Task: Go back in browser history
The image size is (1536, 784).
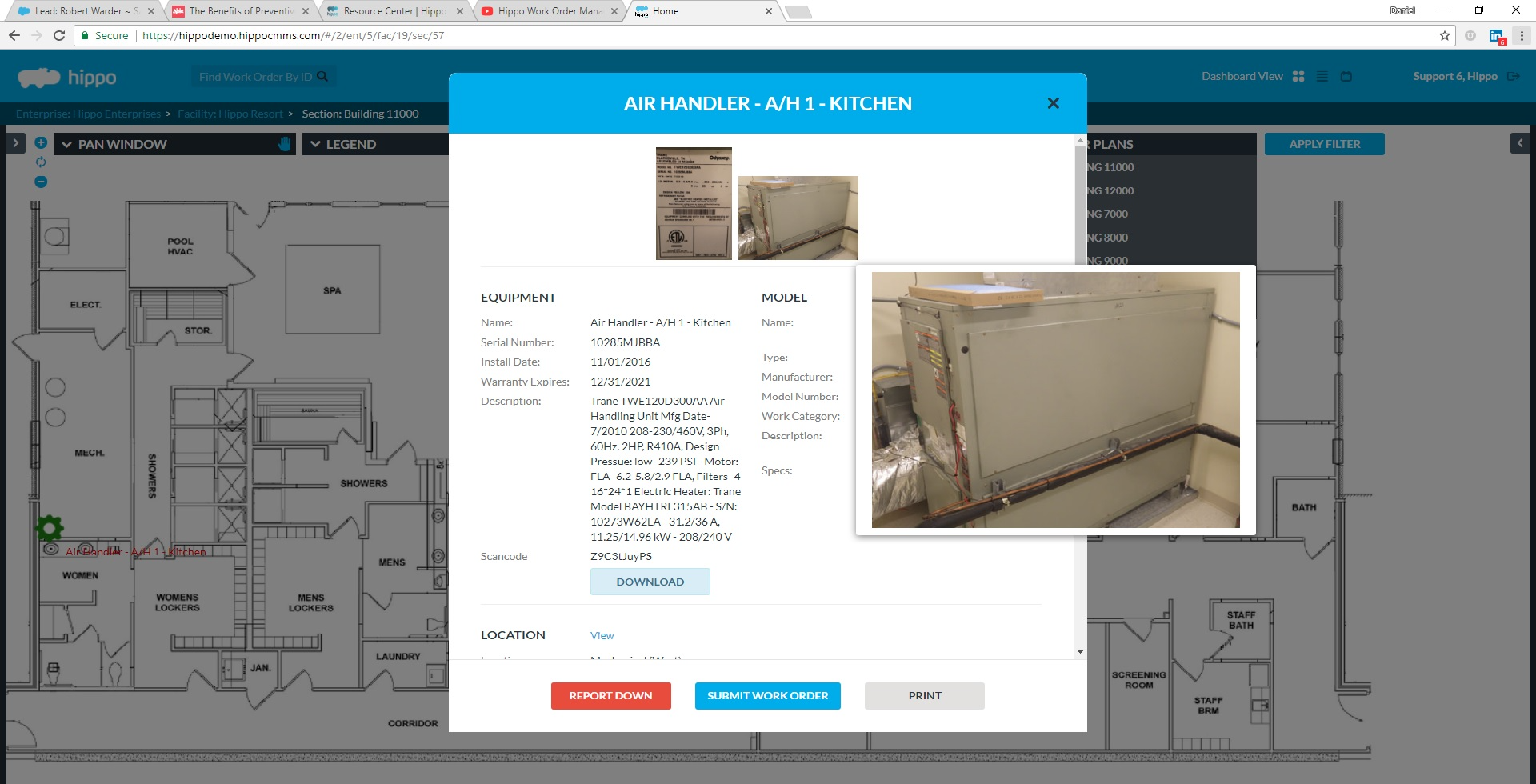Action: click(14, 35)
